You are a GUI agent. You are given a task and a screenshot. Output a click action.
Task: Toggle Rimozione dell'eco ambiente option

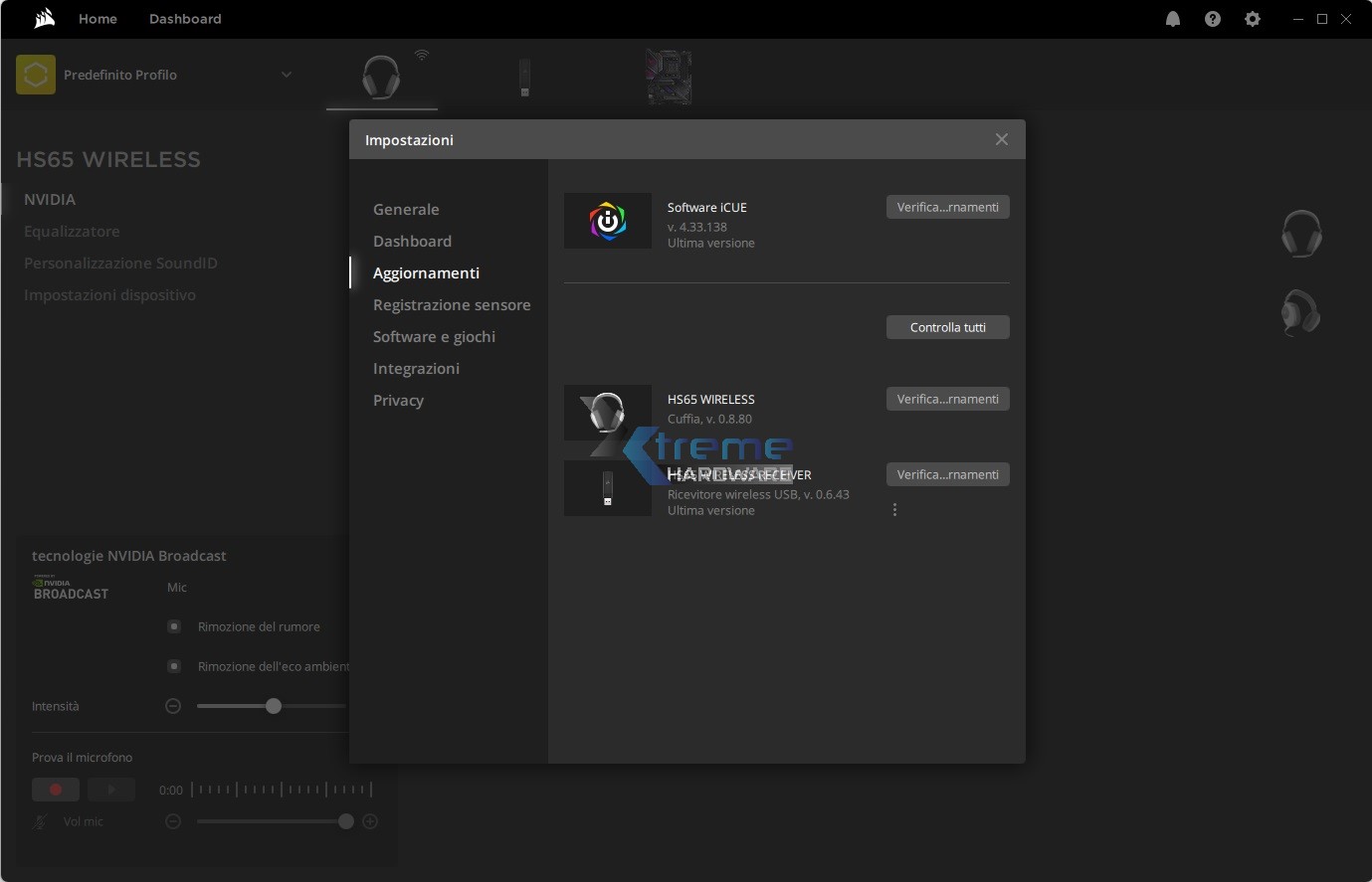click(x=174, y=666)
